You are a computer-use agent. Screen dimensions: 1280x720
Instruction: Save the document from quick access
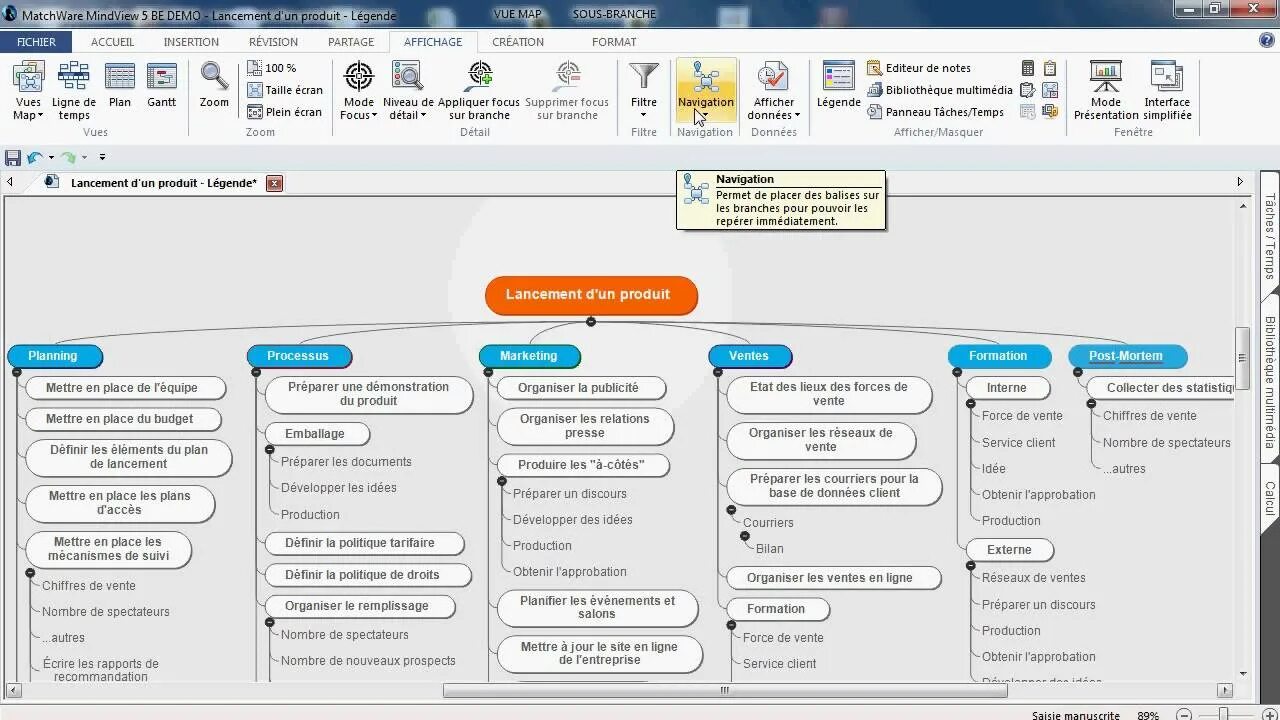tap(13, 157)
